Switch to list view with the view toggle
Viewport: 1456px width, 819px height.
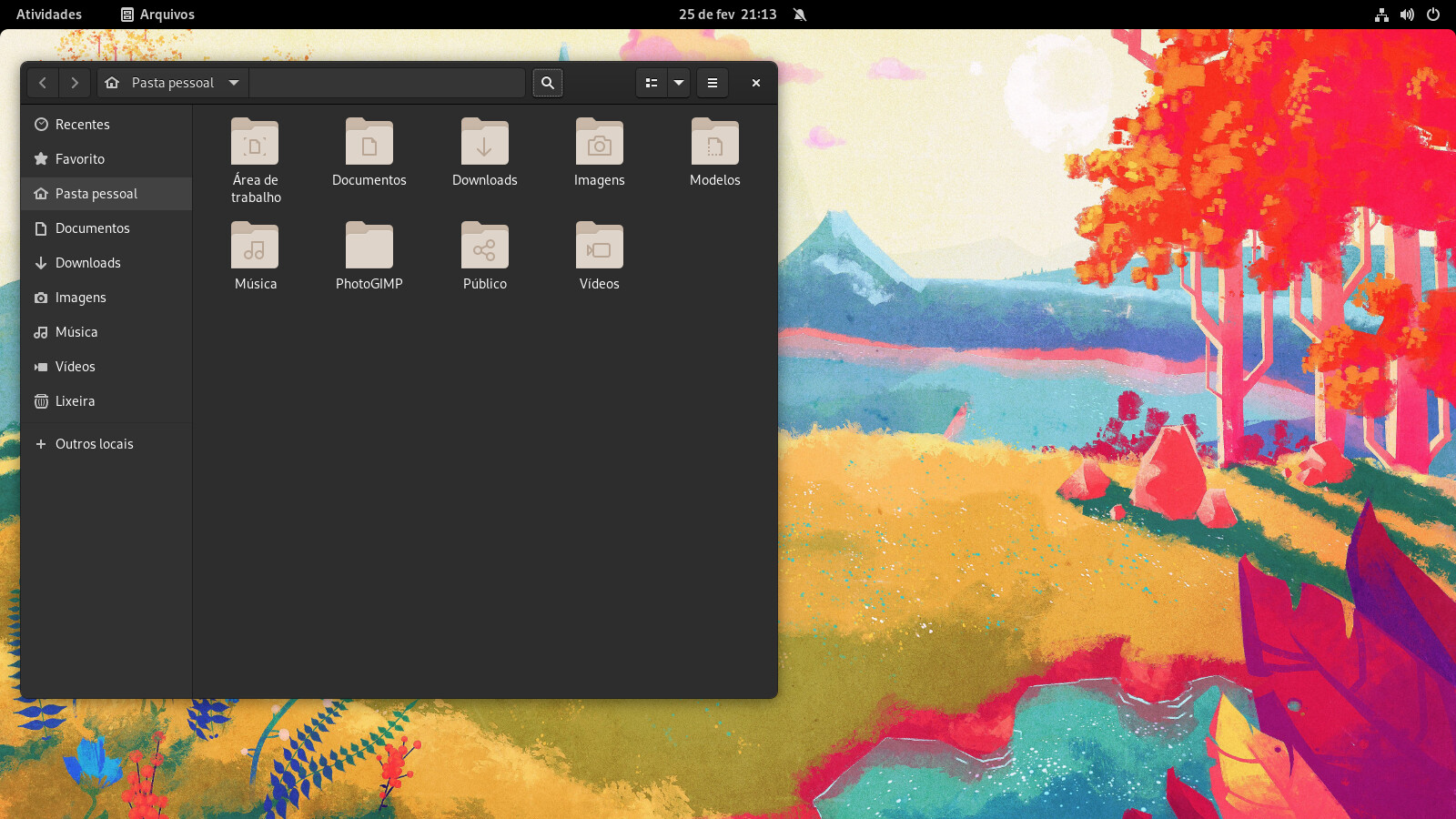click(652, 83)
